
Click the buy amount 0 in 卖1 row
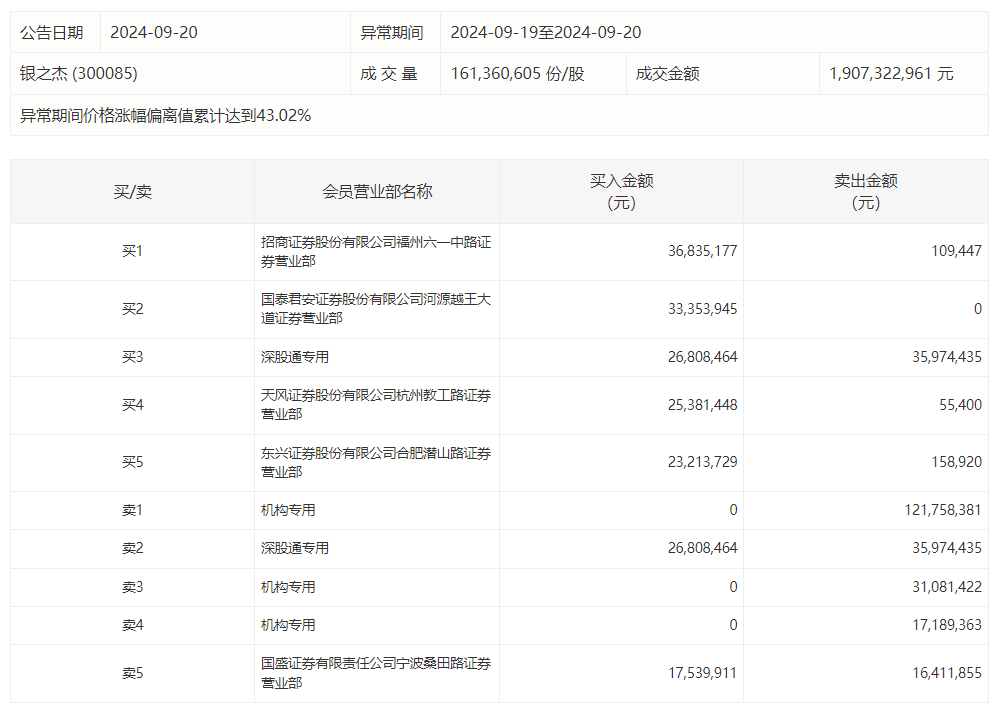point(733,510)
